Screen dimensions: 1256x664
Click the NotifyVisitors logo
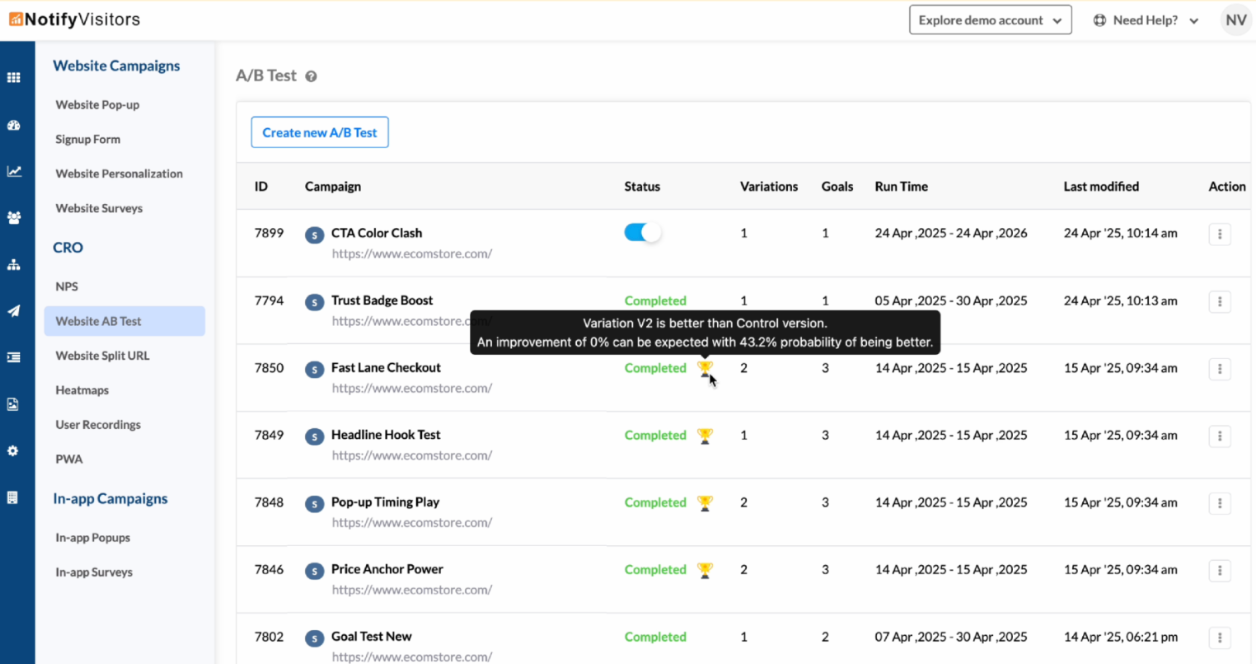tap(75, 19)
